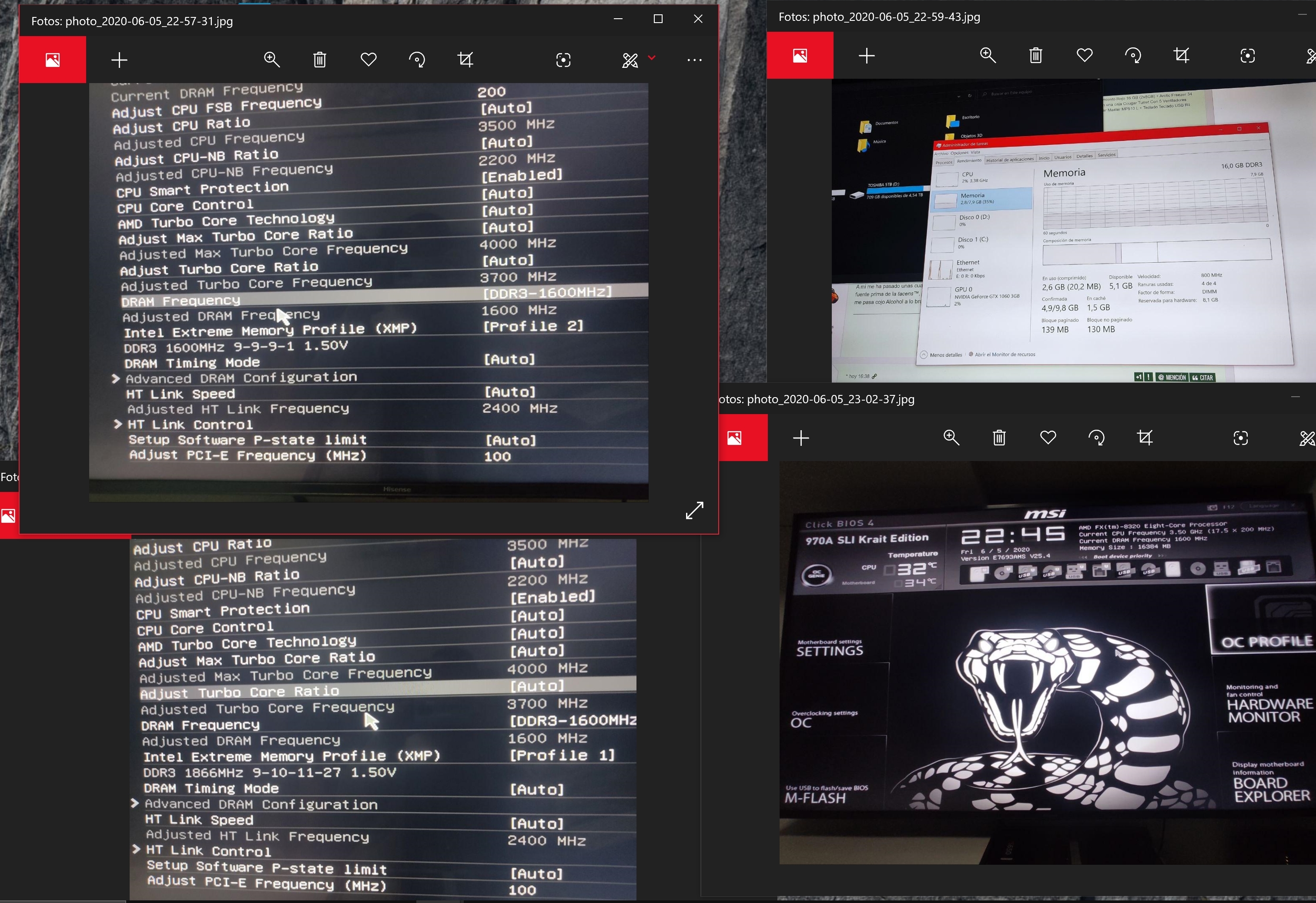Click visual search icon in 22-57-31 window
This screenshot has width=1316, height=903.
pos(563,60)
